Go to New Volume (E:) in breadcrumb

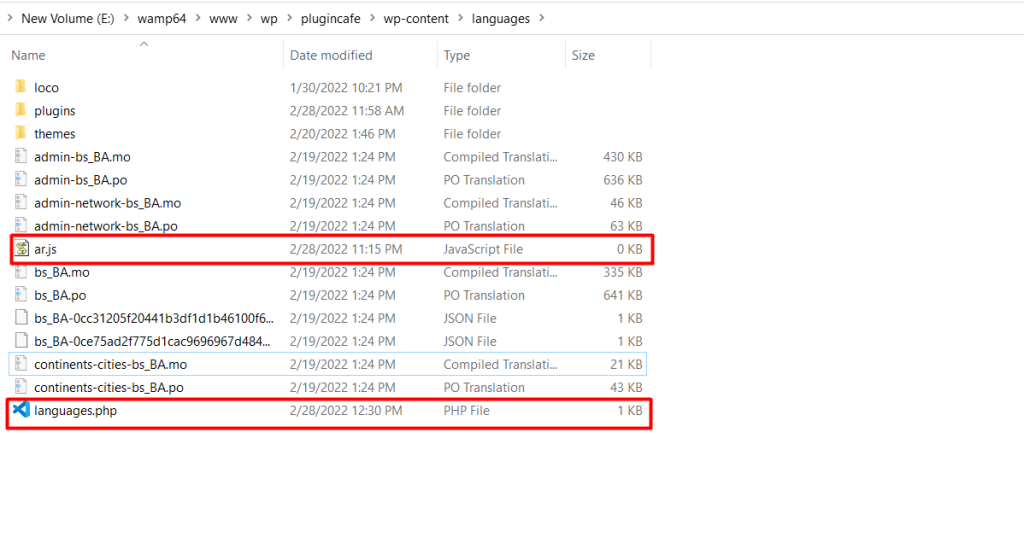(68, 18)
